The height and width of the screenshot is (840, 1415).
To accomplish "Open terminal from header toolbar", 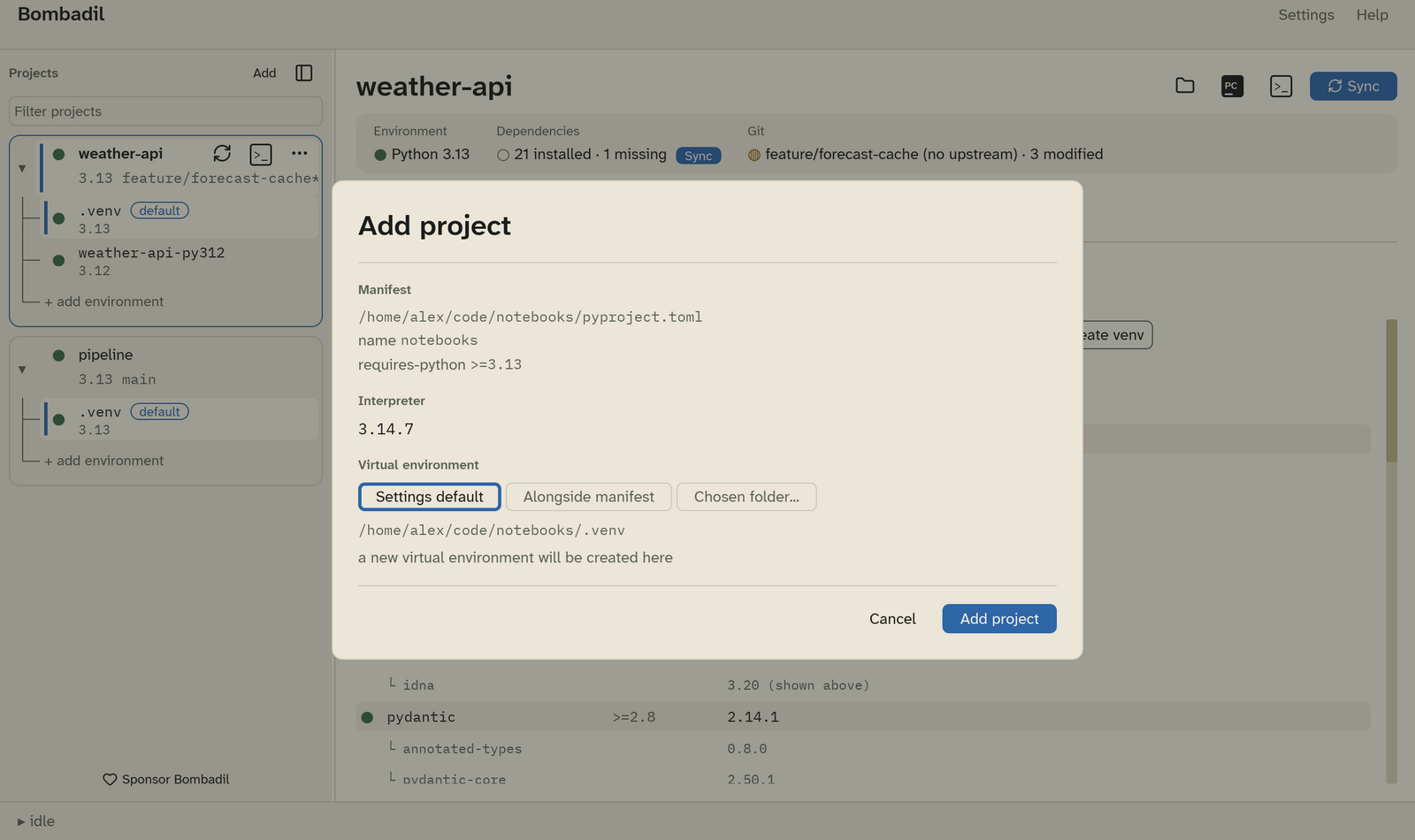I will (x=1281, y=86).
